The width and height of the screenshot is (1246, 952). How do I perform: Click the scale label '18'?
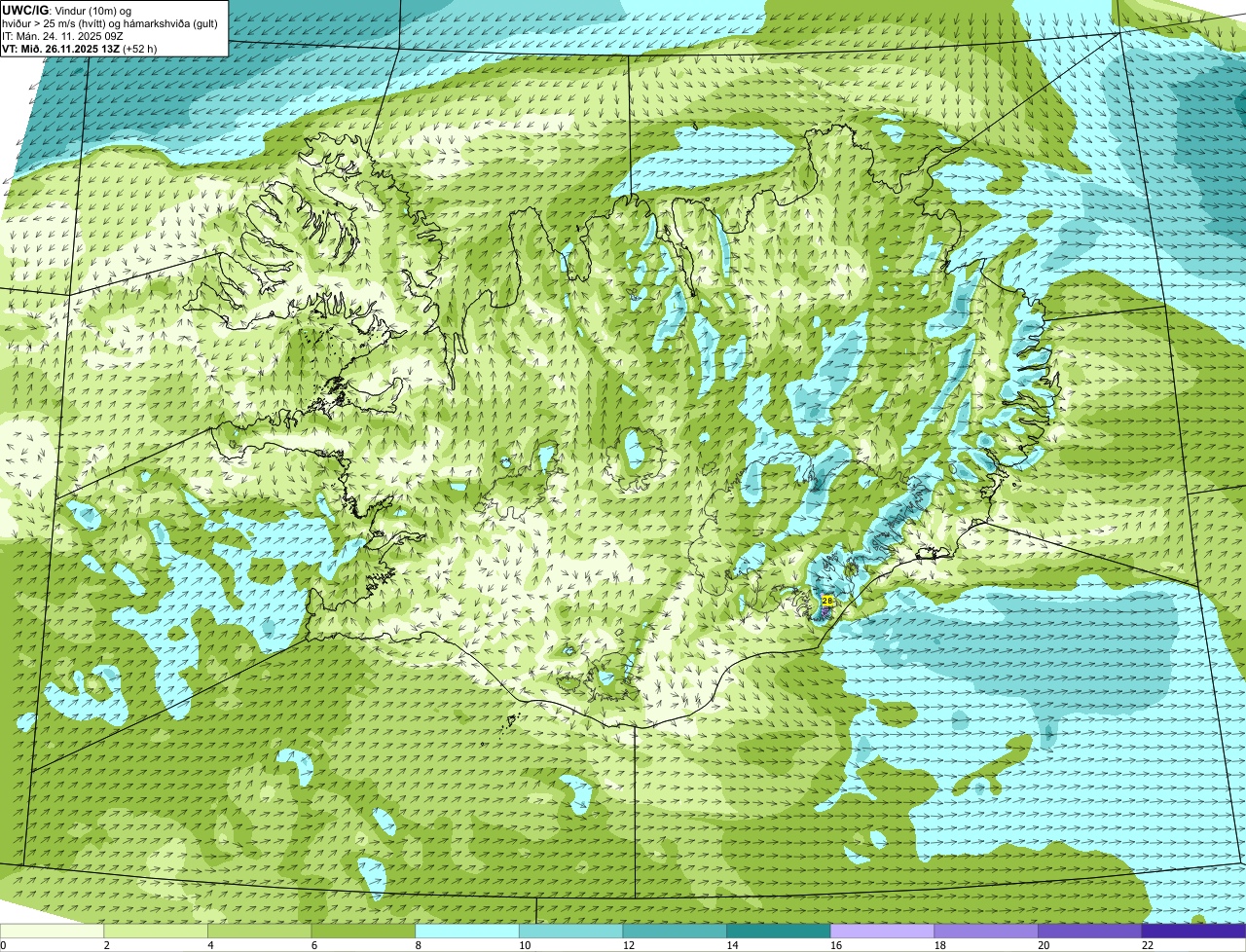tap(940, 945)
